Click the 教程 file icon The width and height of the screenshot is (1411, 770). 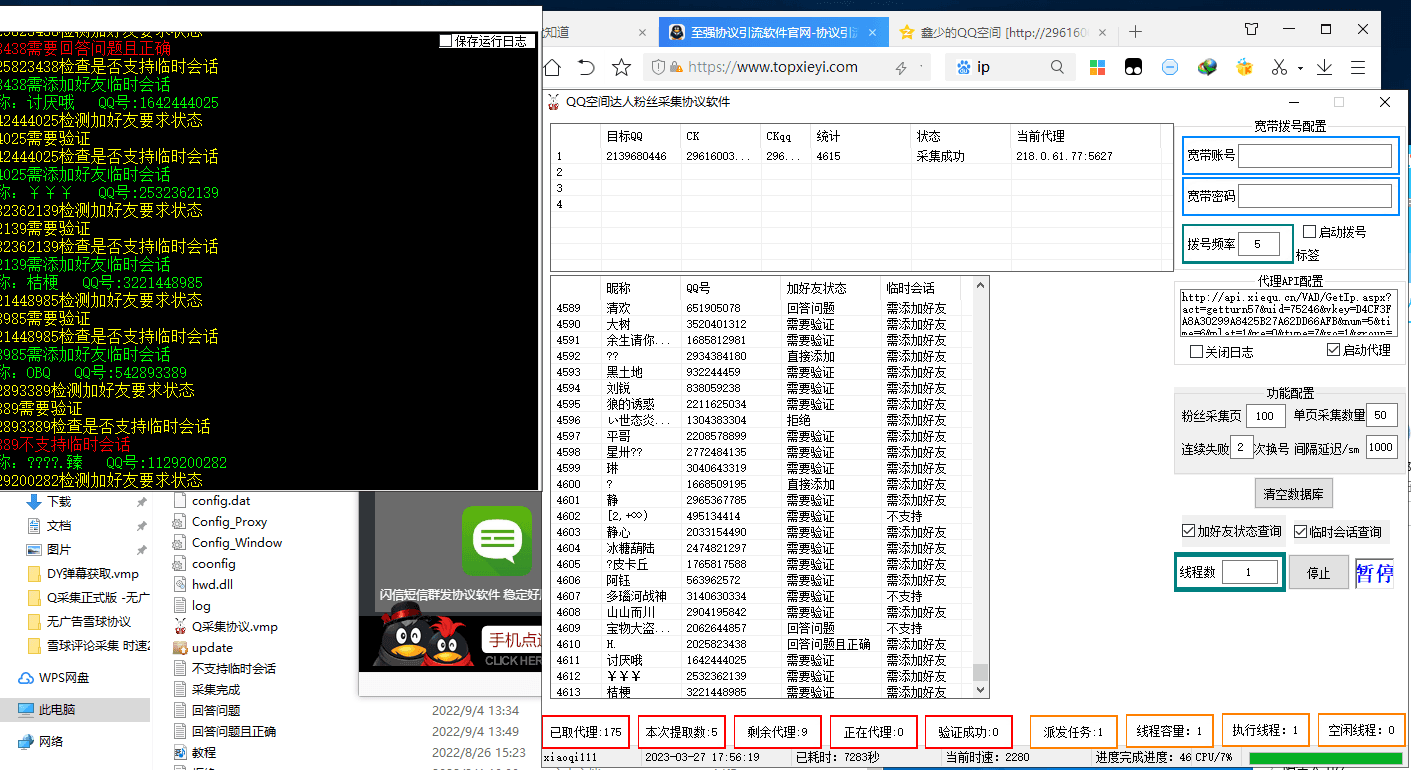tap(180, 753)
